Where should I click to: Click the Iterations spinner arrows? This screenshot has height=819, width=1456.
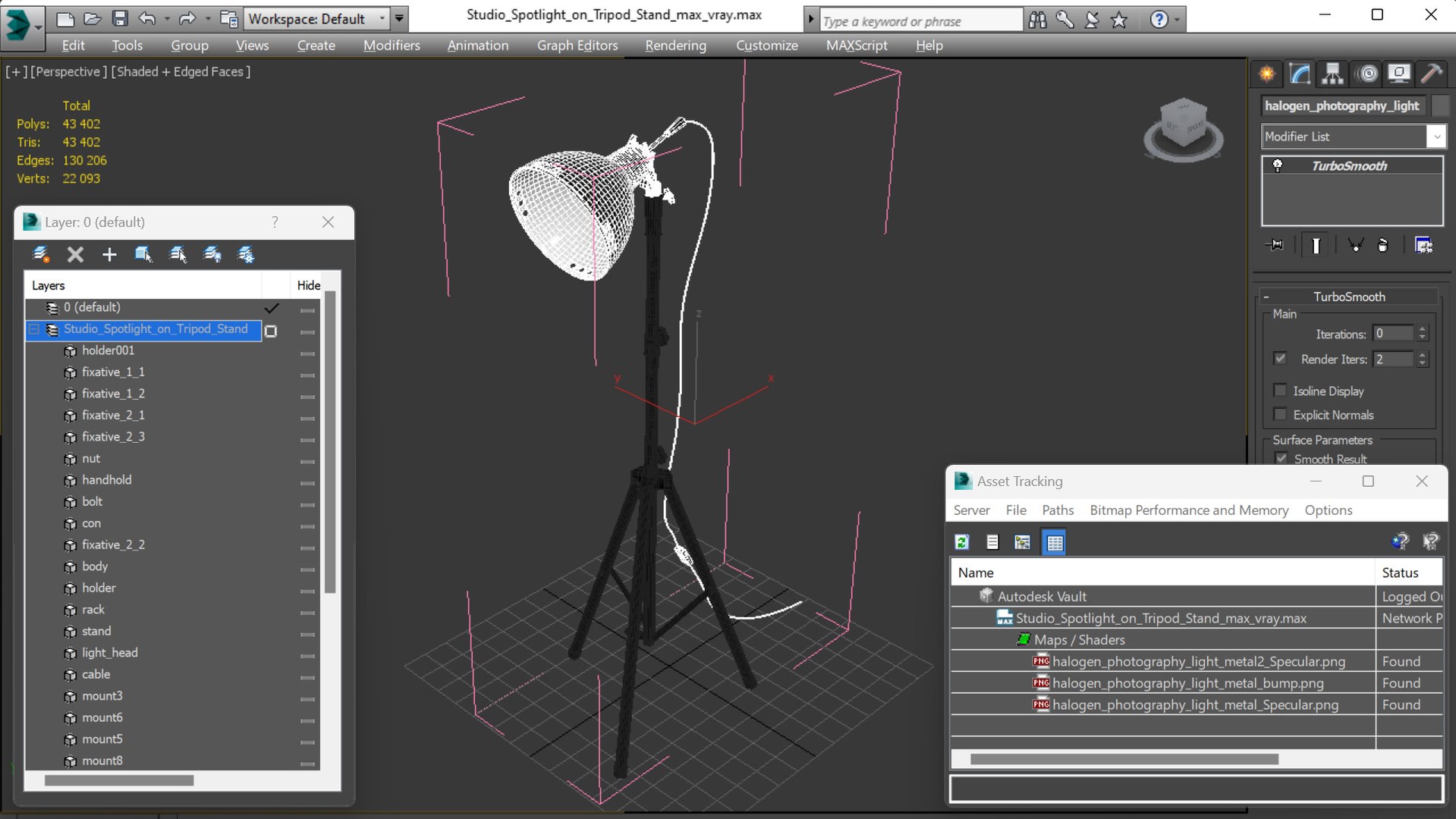(x=1423, y=334)
